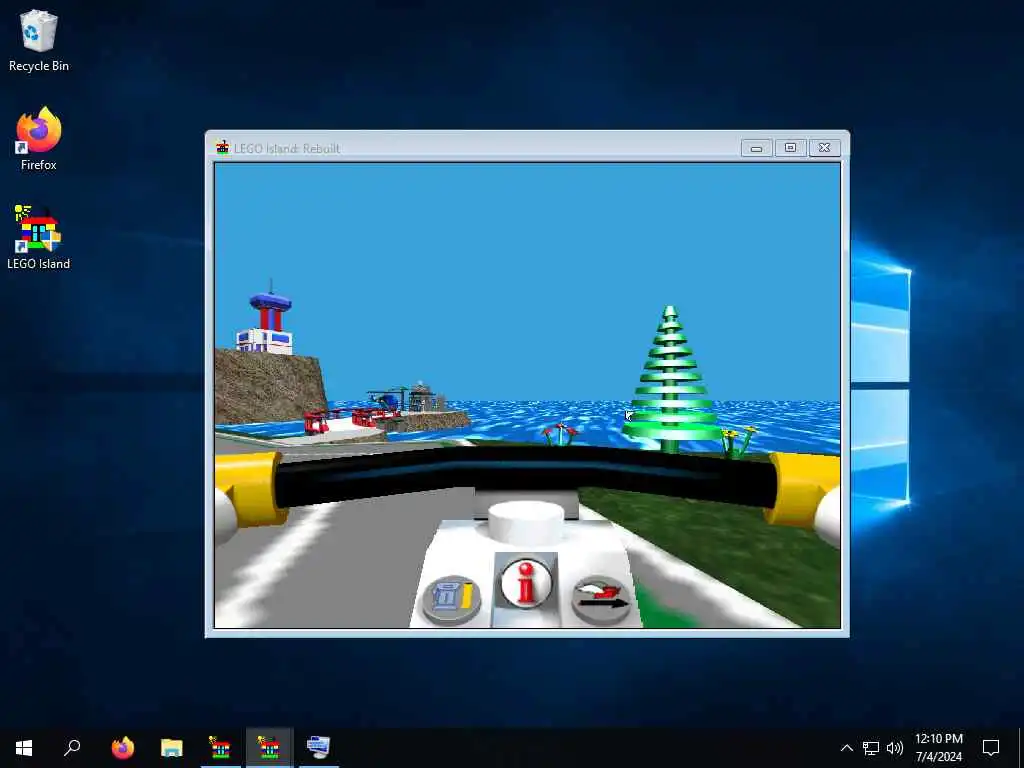Close the LEGO Island: Rebuilt window
1024x768 pixels.
pyautogui.click(x=824, y=148)
